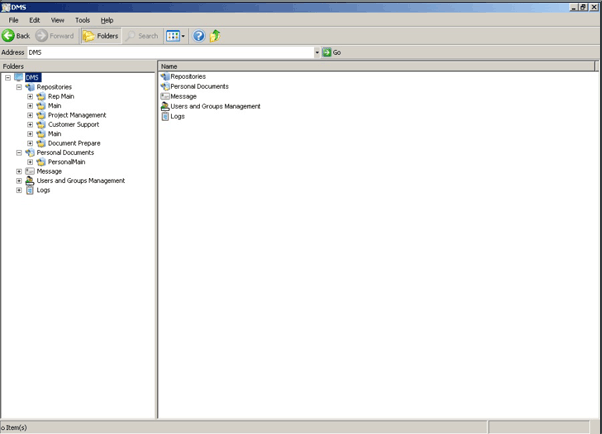Open the File menu

click(x=13, y=20)
